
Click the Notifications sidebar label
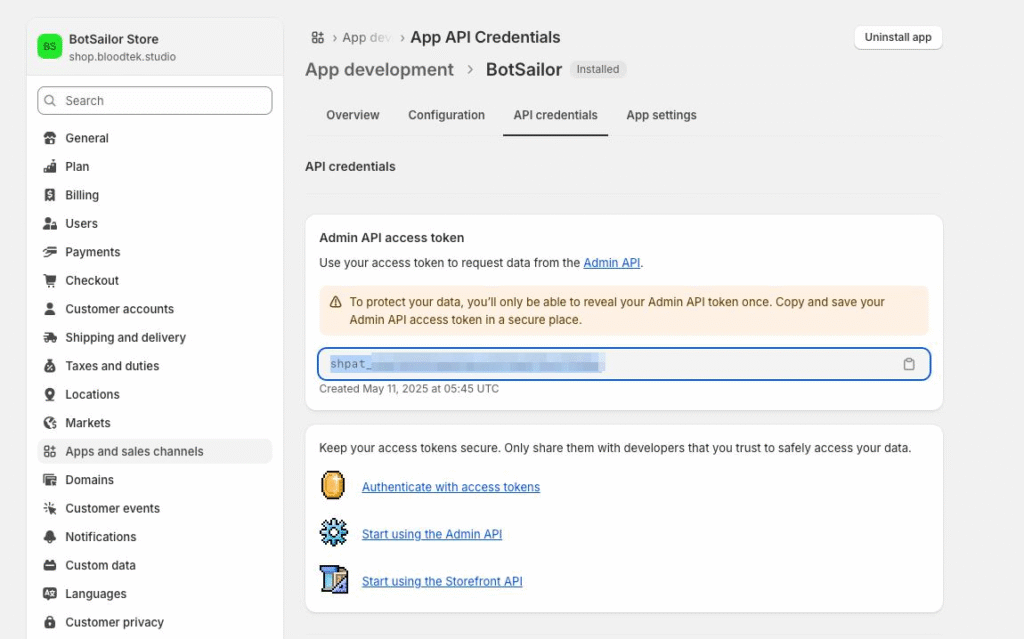(x=101, y=537)
